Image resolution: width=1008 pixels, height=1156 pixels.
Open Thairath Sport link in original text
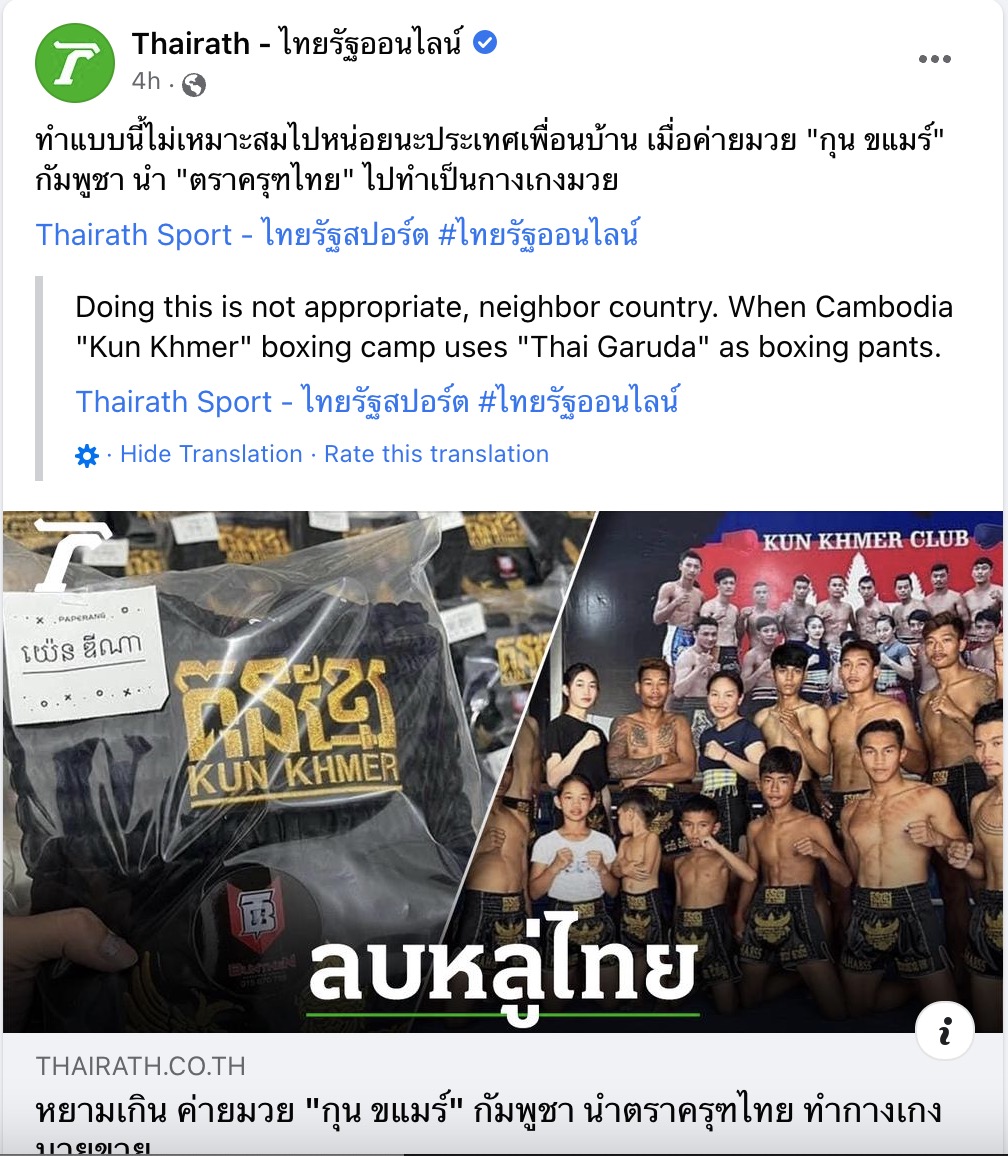tap(232, 234)
